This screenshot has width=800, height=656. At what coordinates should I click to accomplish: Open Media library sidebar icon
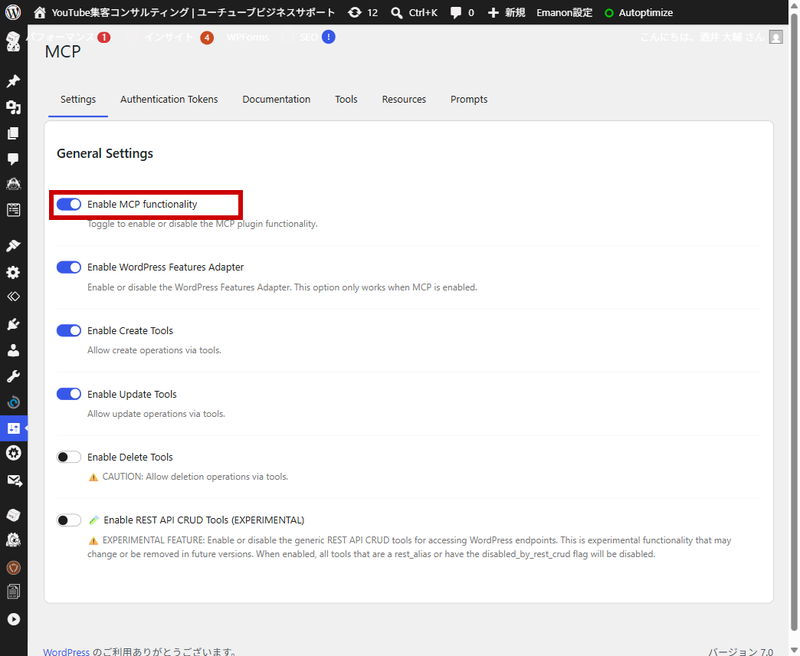(13, 107)
